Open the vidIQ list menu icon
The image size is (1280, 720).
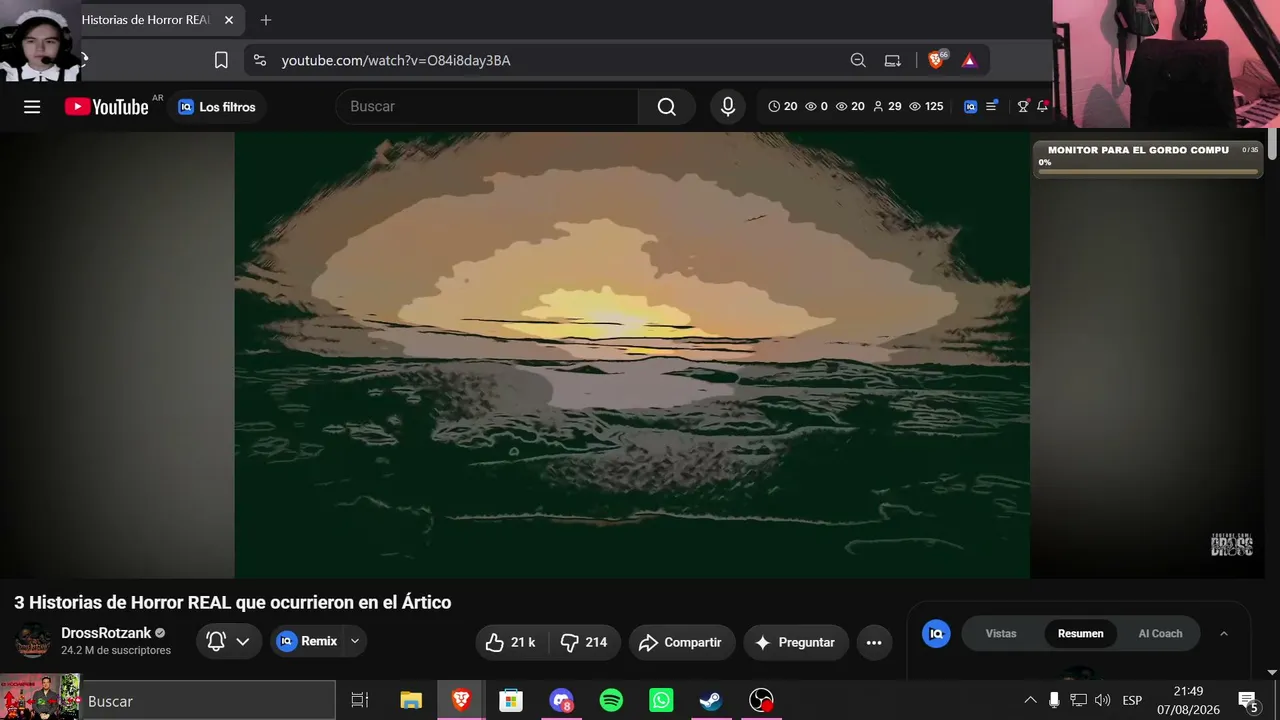(991, 106)
